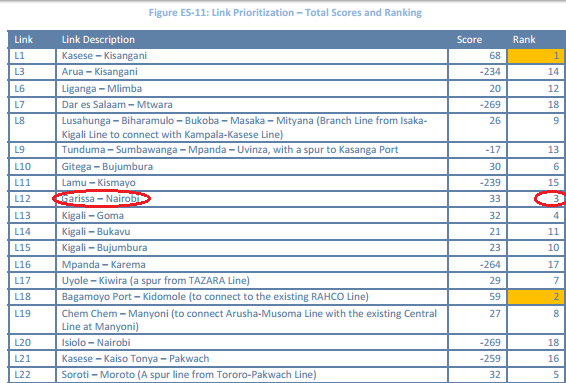Viewport: 566px width, 383px height.
Task: Click the 'Link Description' column header
Action: point(98,40)
